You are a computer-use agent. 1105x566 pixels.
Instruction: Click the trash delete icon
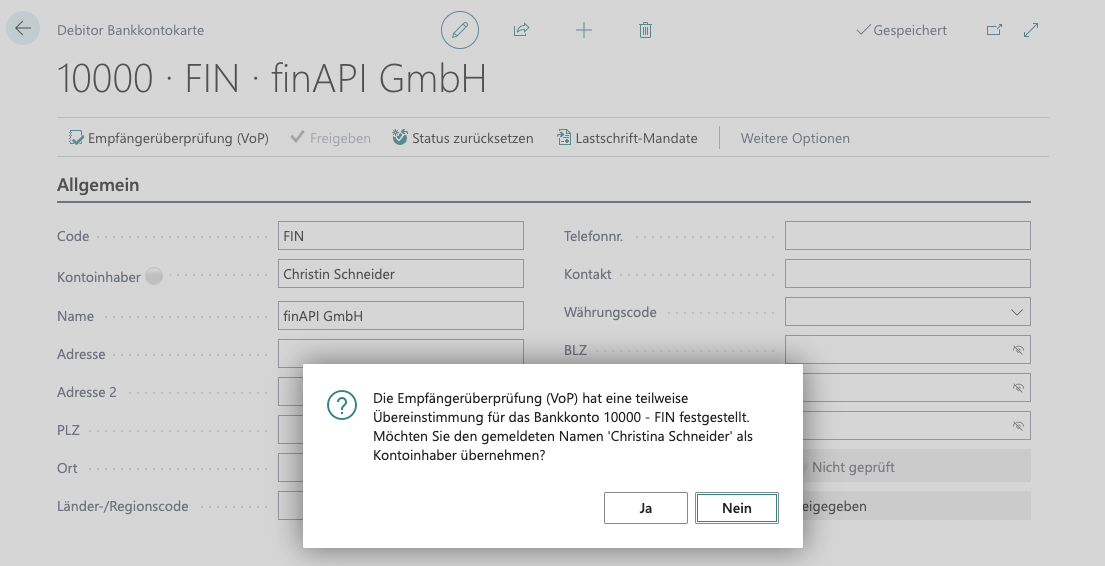tap(645, 30)
